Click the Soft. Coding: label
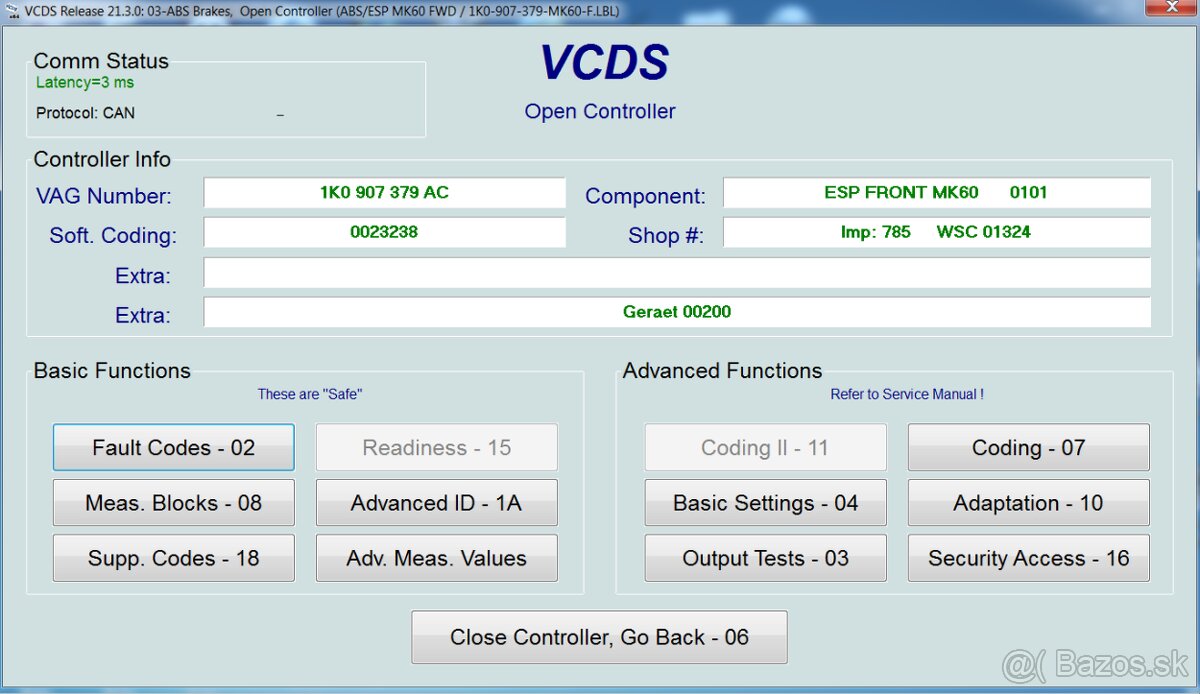1200x694 pixels. click(x=113, y=236)
